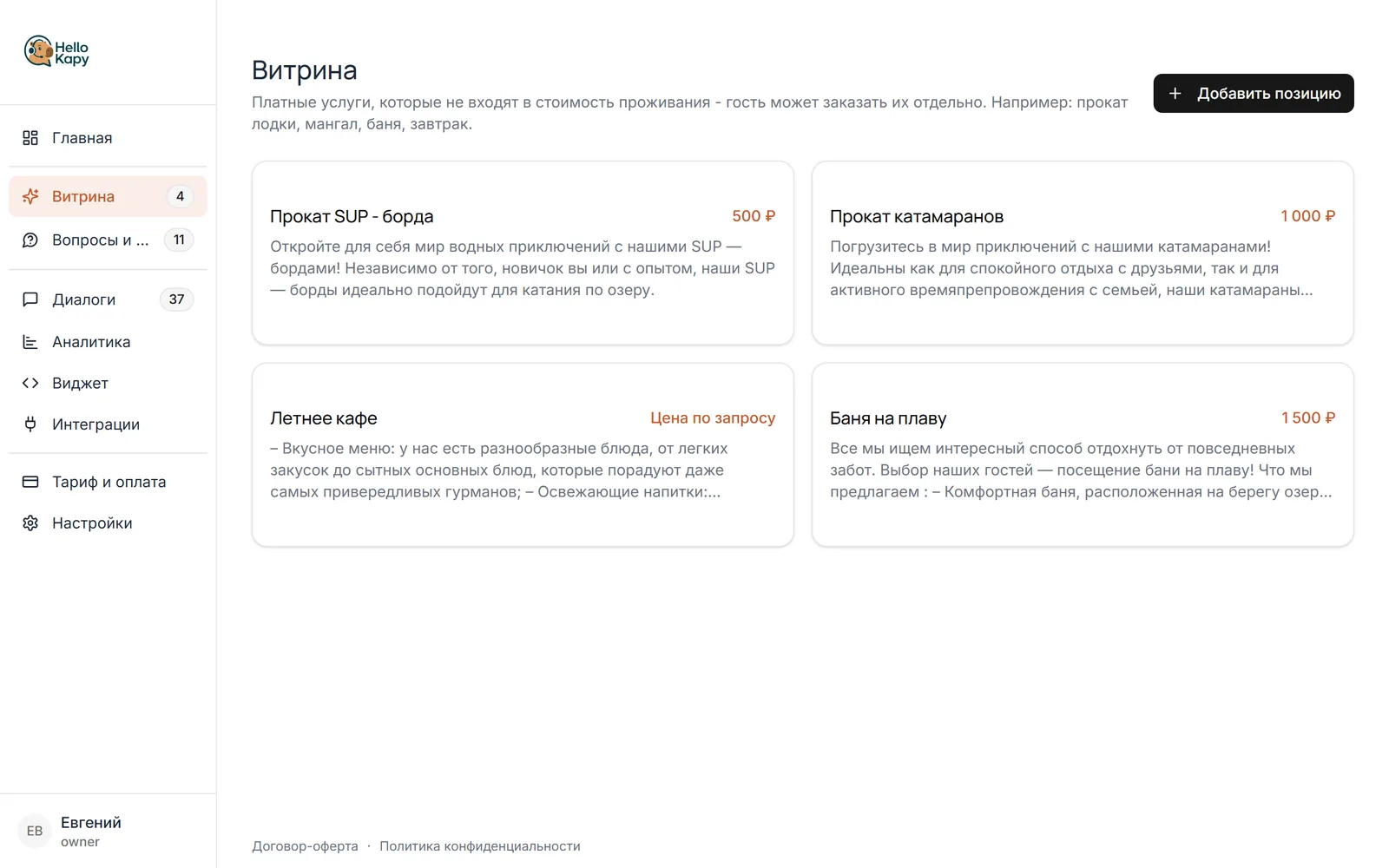Viewport: 1389px width, 868px height.
Task: Click the sparkle icon next to Витрина
Action: pyautogui.click(x=30, y=196)
